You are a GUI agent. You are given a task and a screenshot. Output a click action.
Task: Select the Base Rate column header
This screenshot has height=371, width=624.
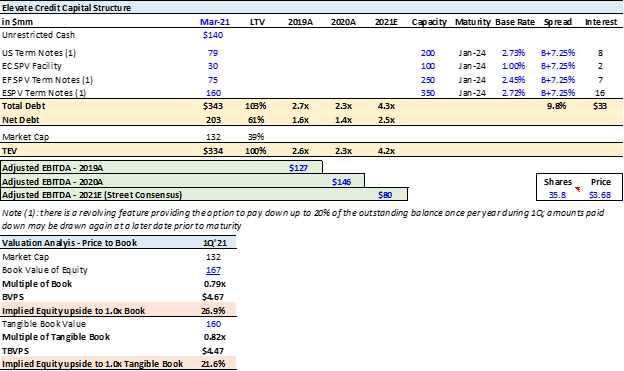[x=515, y=22]
